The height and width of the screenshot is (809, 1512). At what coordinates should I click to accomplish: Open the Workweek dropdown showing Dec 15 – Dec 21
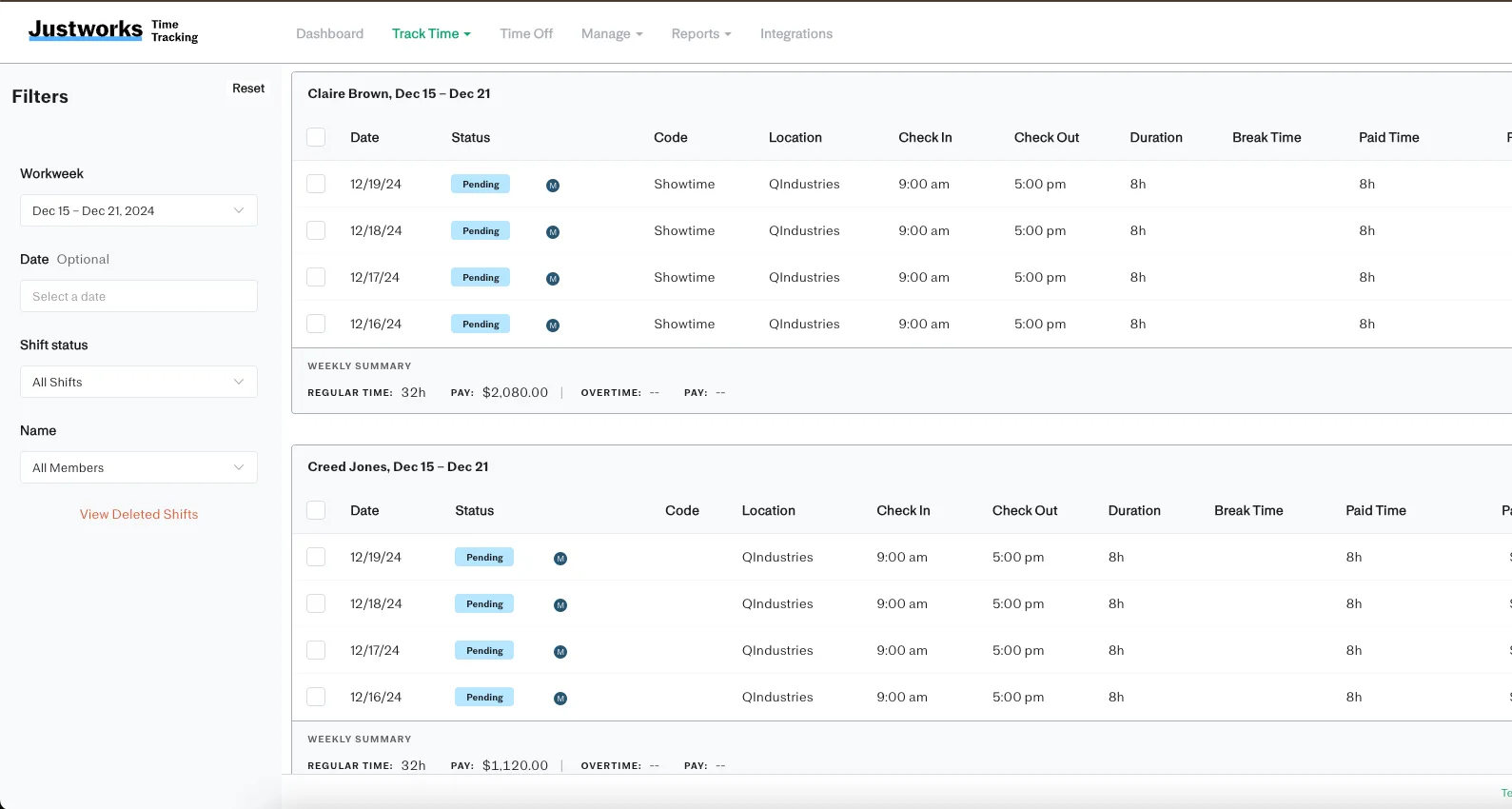[139, 210]
